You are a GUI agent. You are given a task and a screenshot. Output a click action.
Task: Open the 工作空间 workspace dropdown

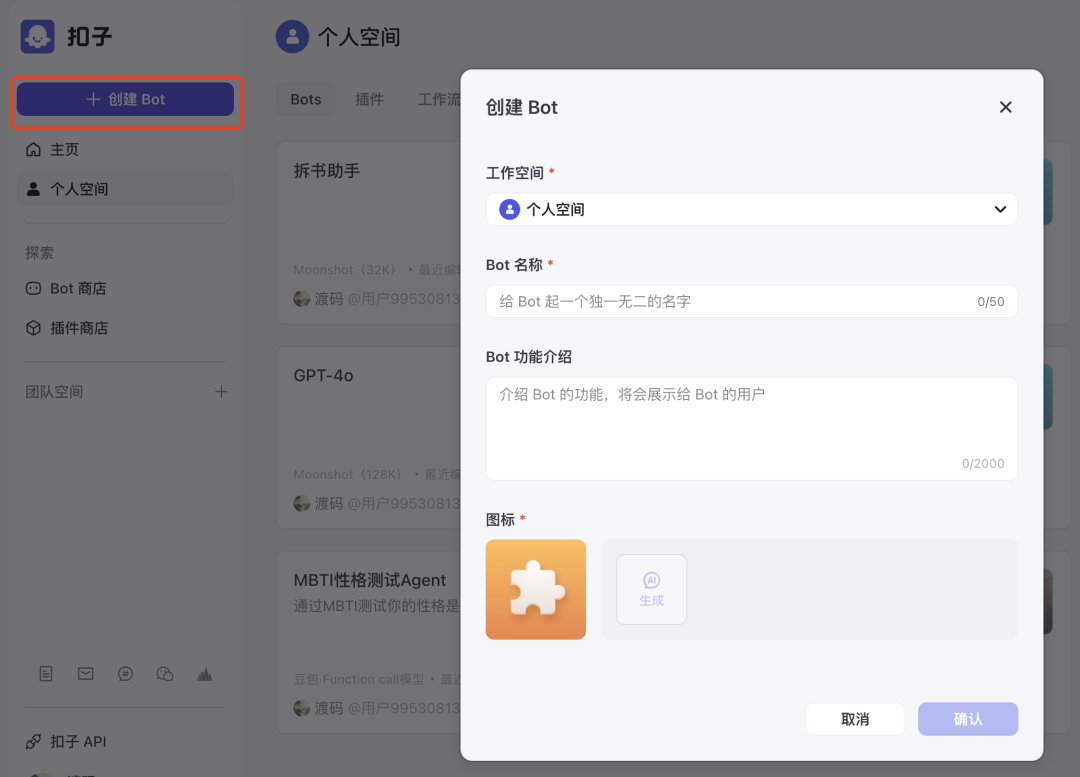[751, 209]
